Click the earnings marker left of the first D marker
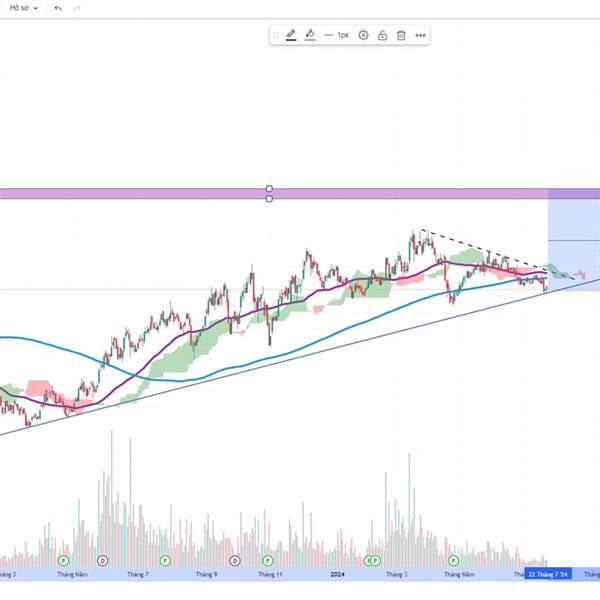This screenshot has width=600, height=600. 63,561
